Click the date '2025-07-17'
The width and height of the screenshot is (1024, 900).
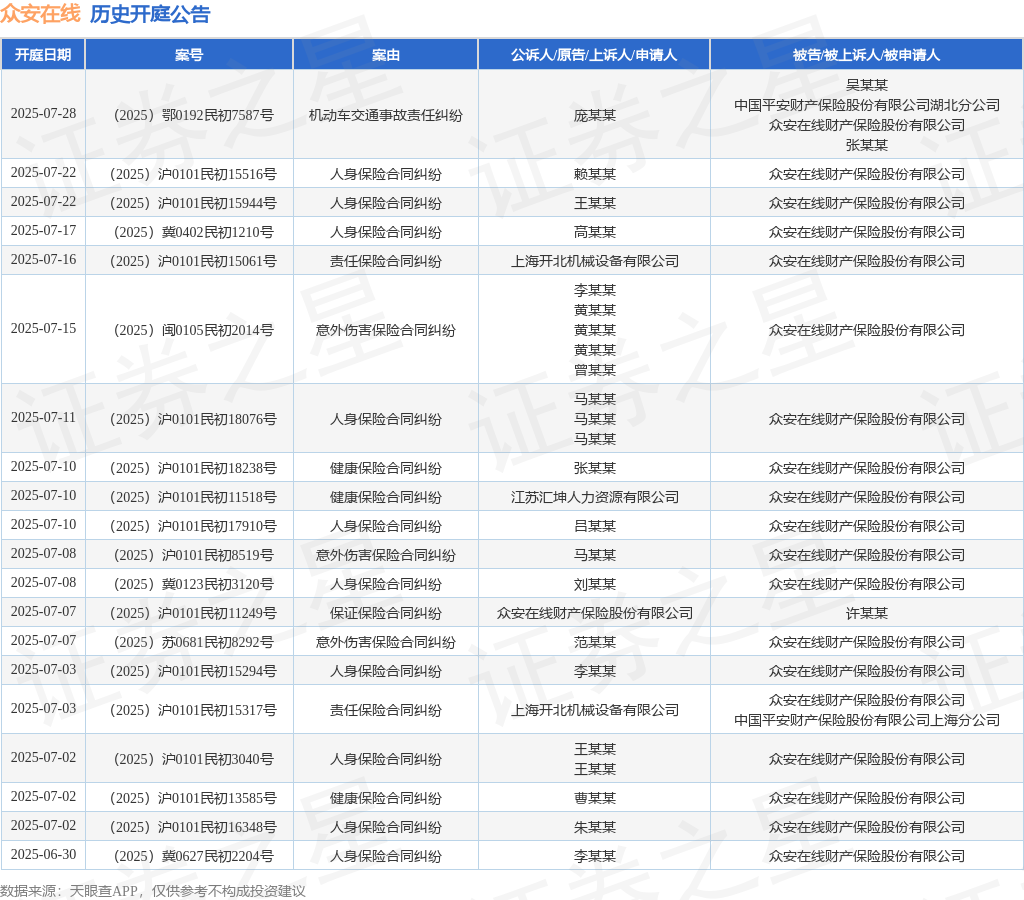click(43, 231)
